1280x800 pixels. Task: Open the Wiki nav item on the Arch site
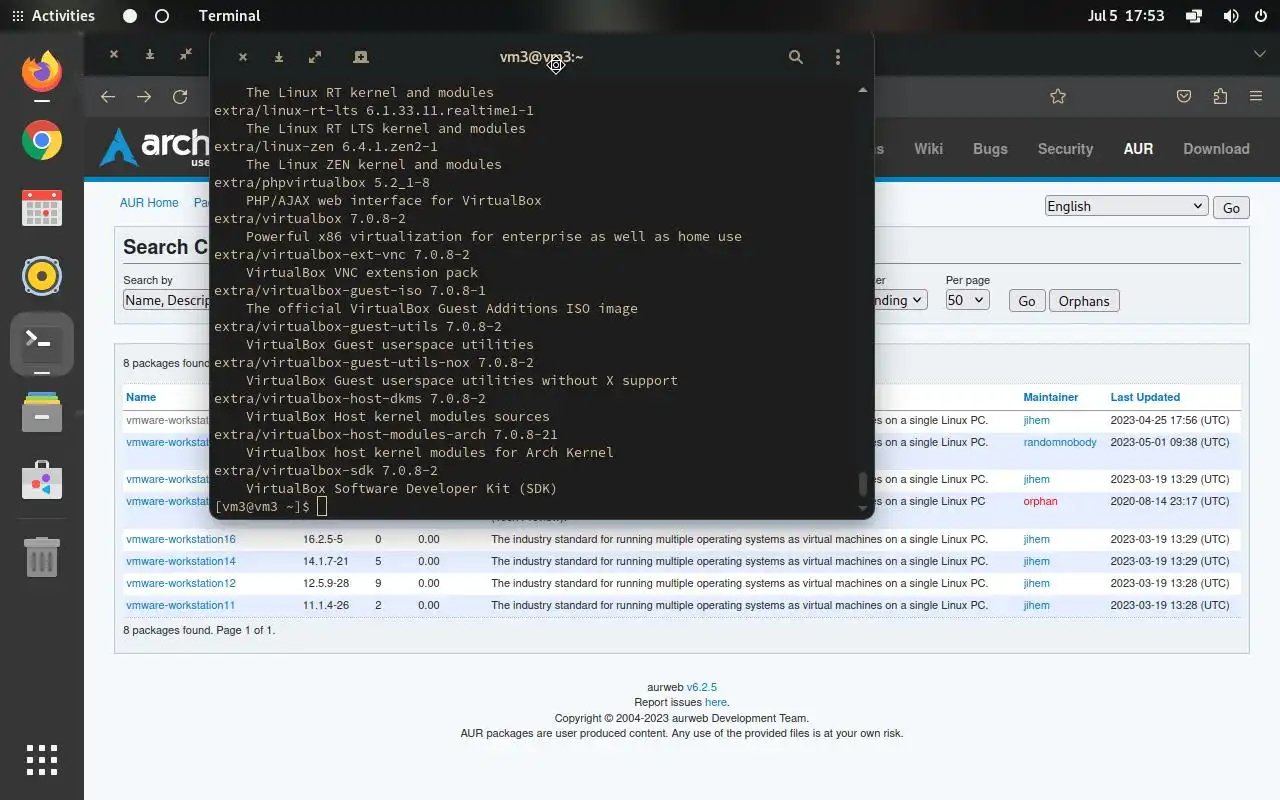[x=928, y=148]
